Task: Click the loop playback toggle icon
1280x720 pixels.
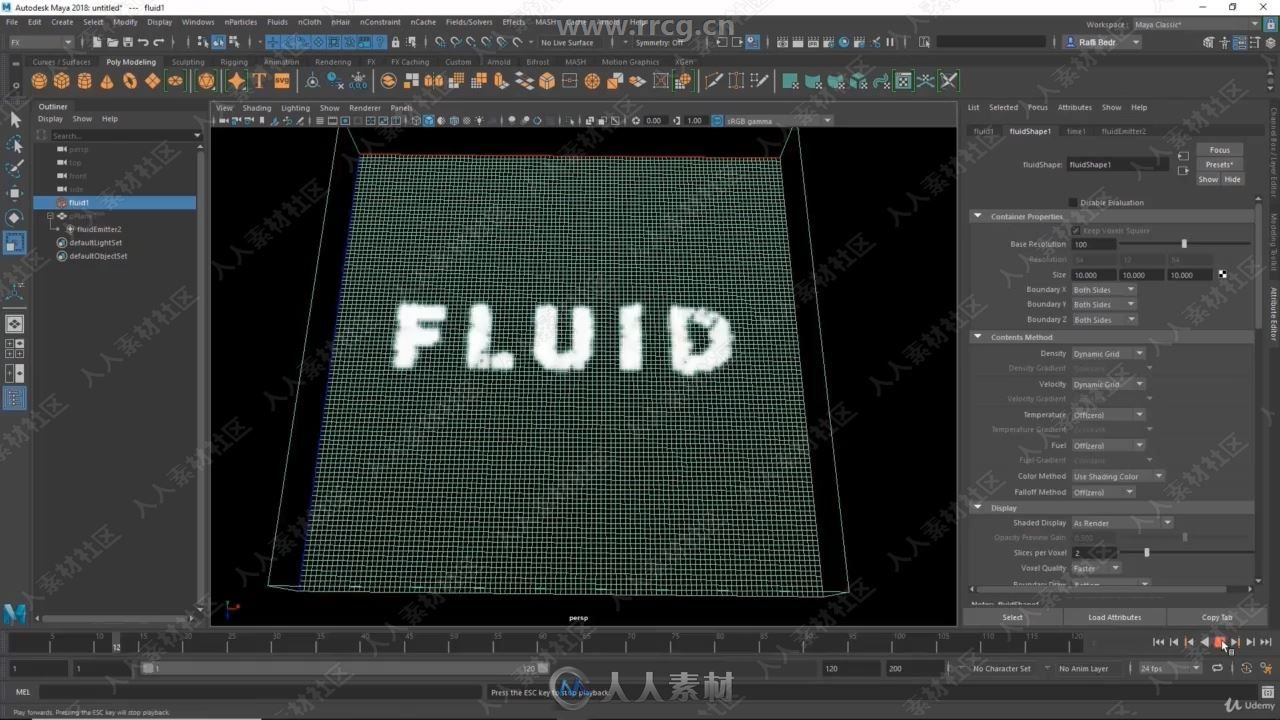Action: (x=1217, y=668)
